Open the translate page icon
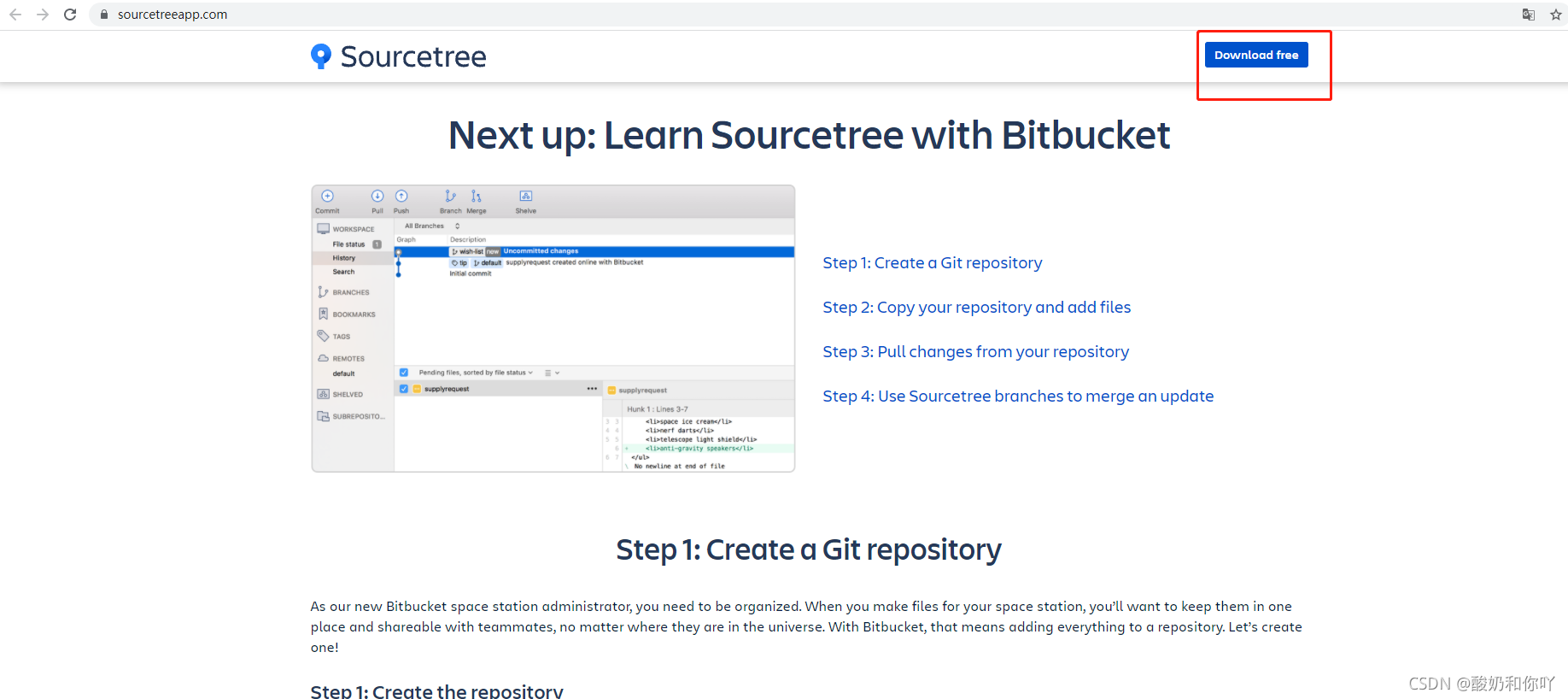The image size is (1568, 699). coord(1529,15)
